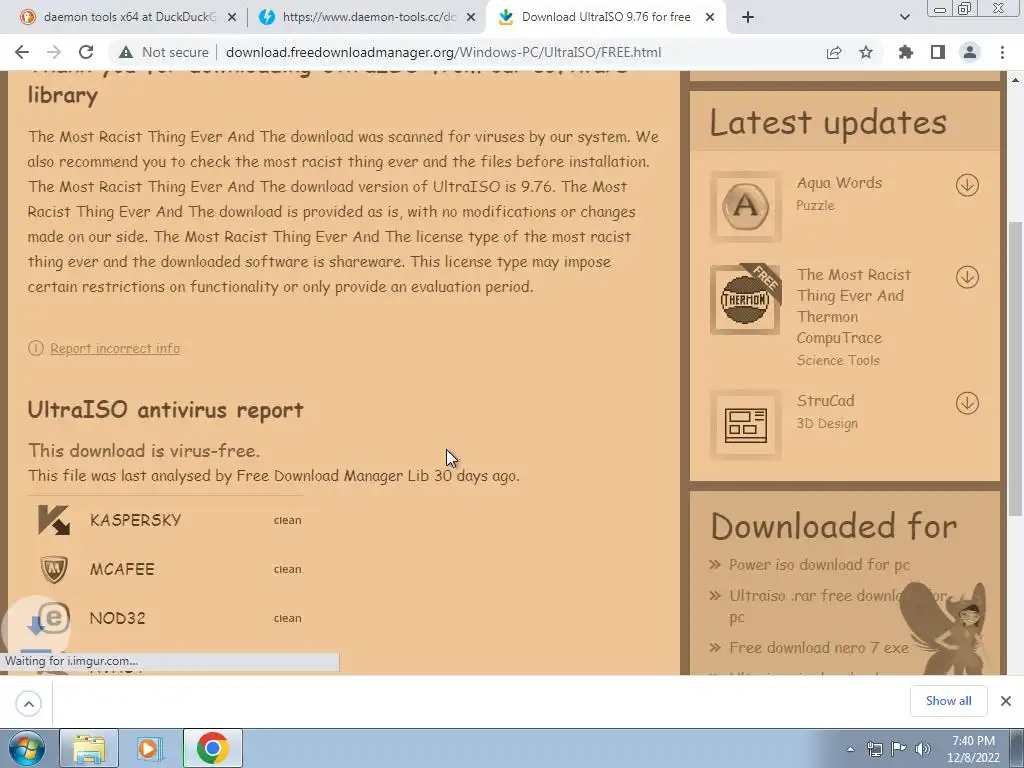Open the Windows Start button

coord(26,748)
